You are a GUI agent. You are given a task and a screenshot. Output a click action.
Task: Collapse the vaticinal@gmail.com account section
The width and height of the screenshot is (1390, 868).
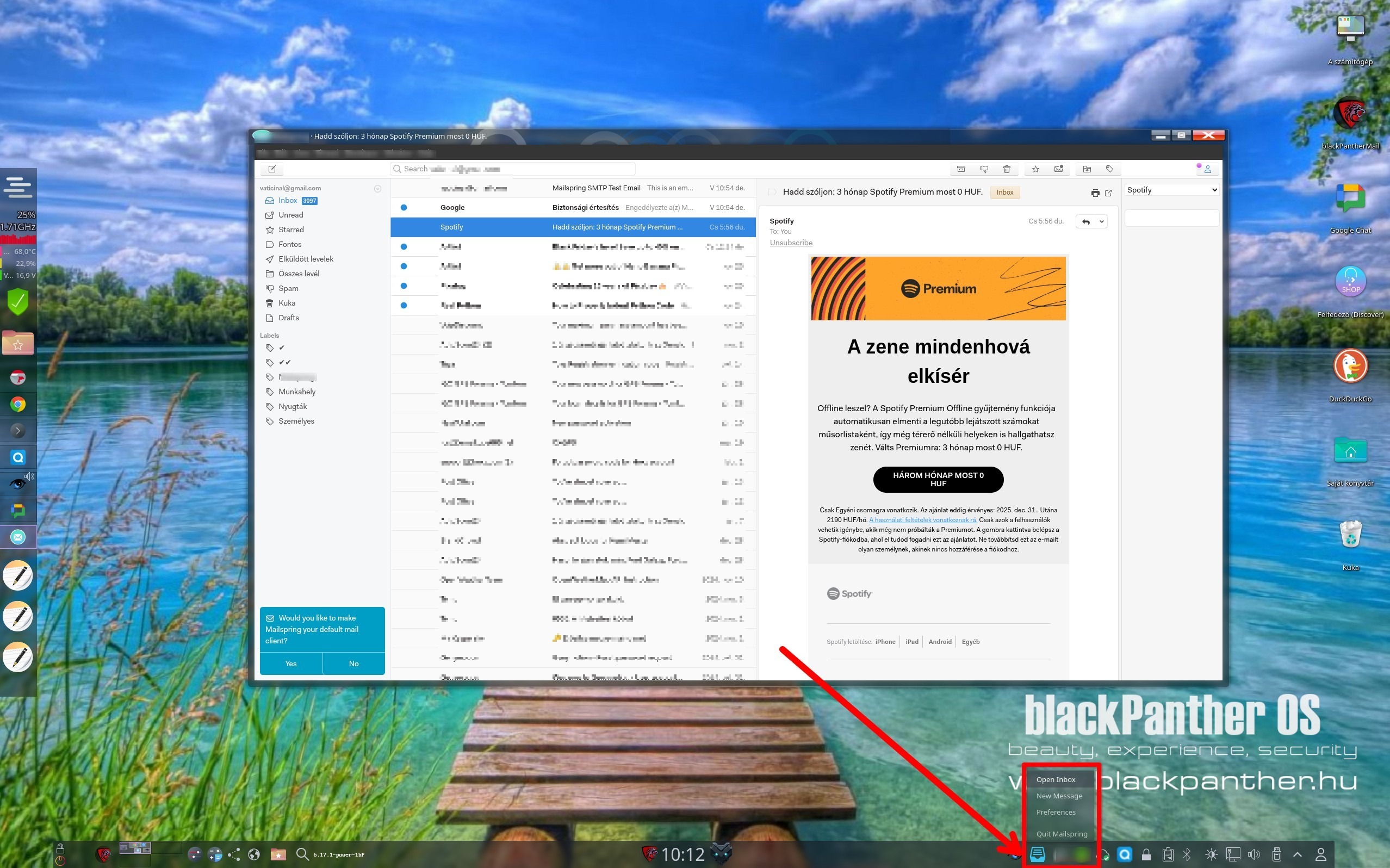377,188
